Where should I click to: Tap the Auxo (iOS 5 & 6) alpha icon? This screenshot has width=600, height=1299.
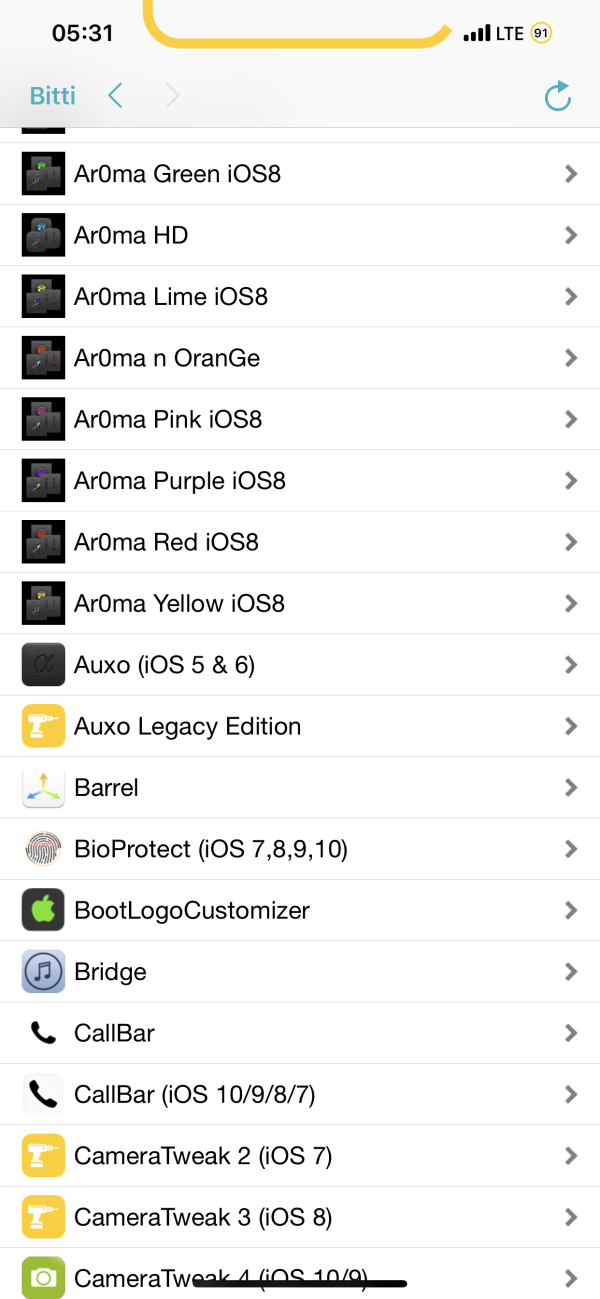click(x=43, y=665)
